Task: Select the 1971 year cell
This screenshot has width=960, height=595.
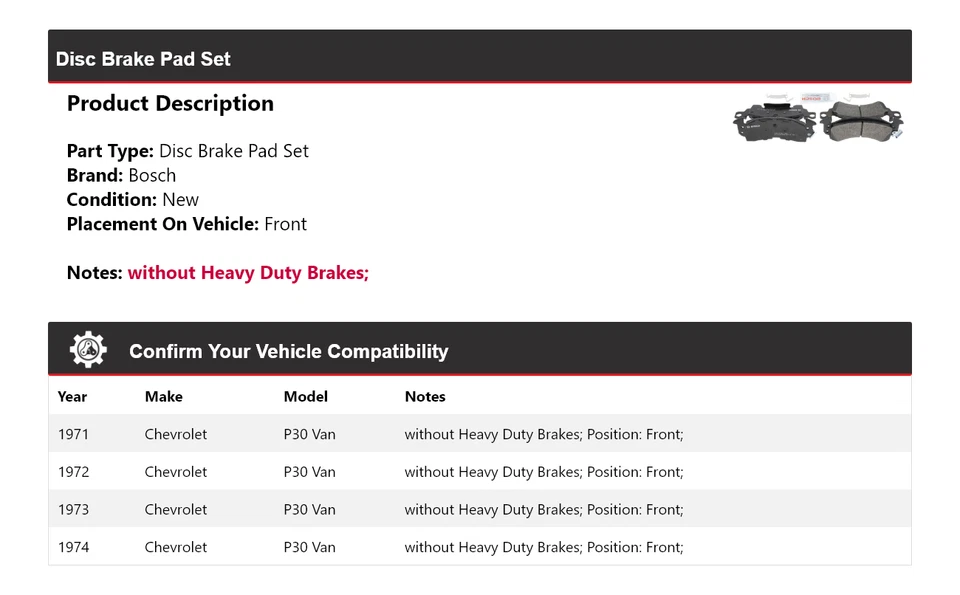Action: (x=73, y=435)
